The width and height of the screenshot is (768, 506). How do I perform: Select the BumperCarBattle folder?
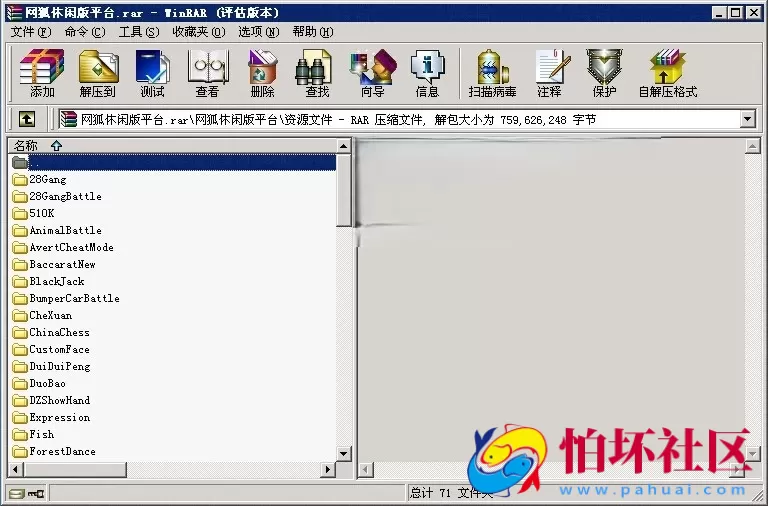(66, 298)
